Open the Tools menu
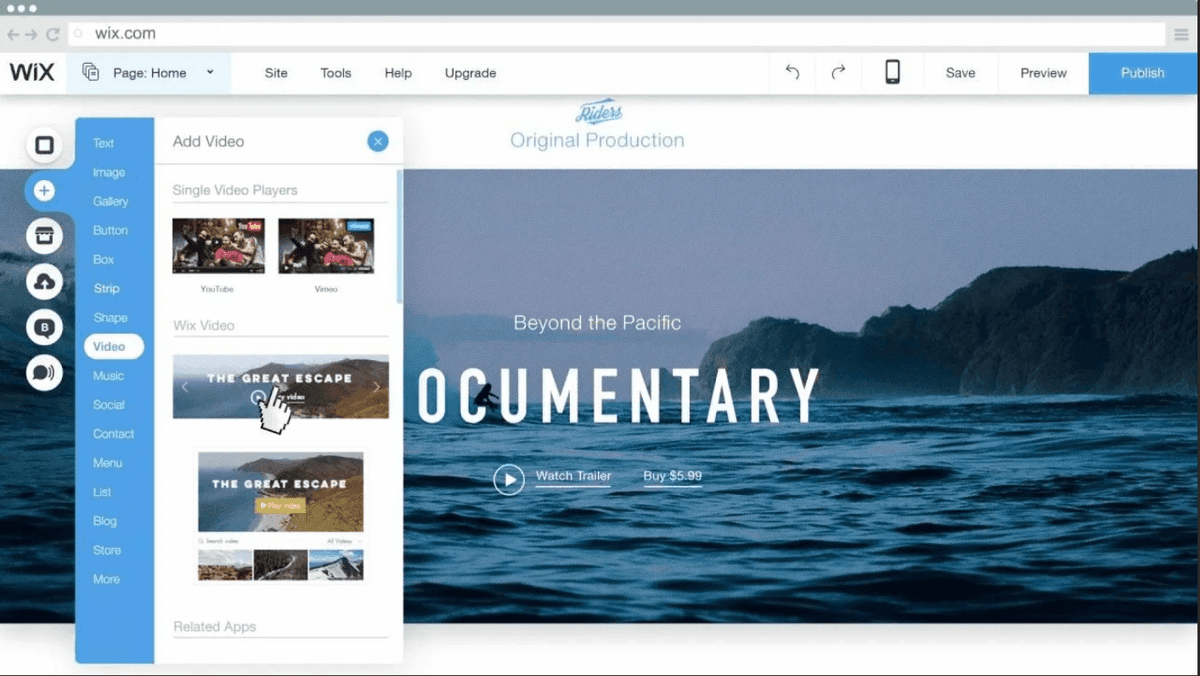The height and width of the screenshot is (676, 1200). pyautogui.click(x=336, y=73)
